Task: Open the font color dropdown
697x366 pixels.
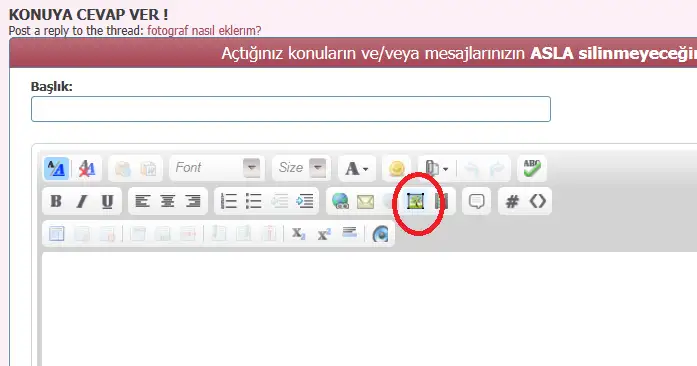Action: pos(357,169)
